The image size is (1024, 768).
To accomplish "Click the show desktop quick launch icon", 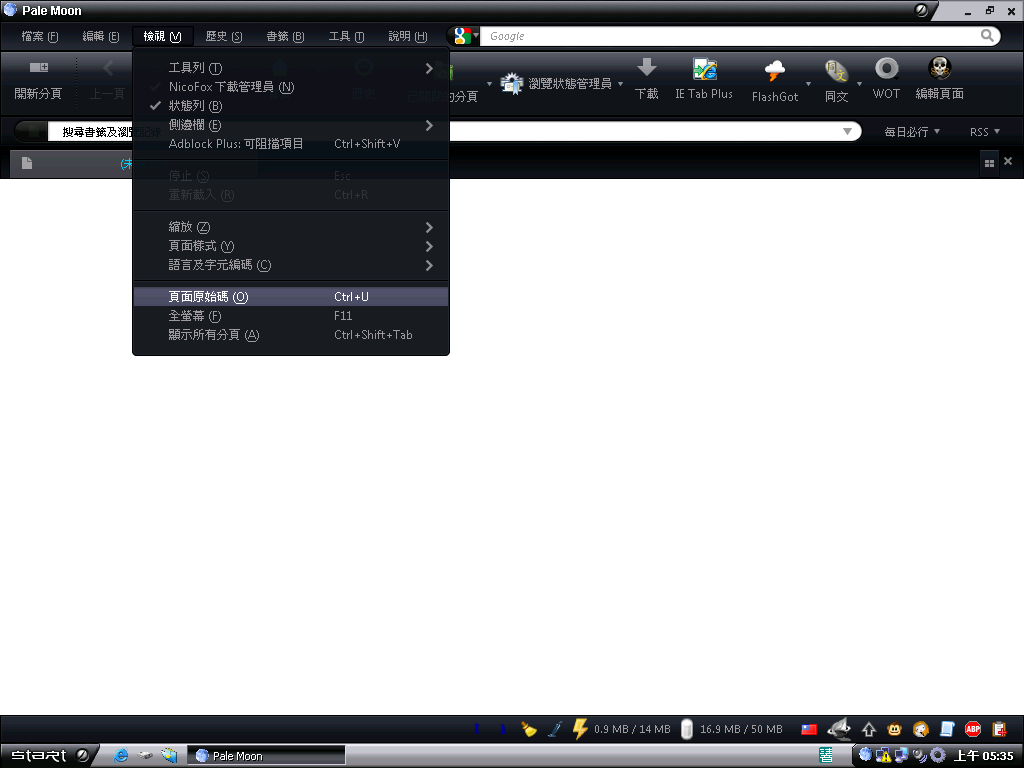I will coord(169,756).
